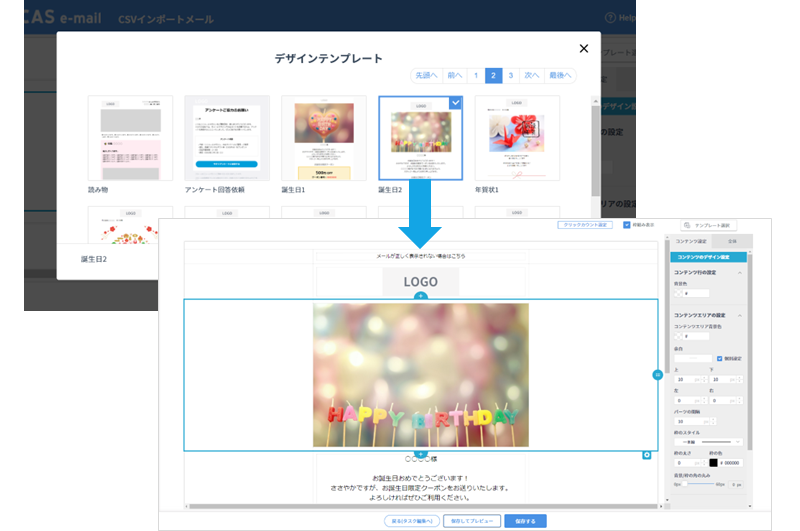Close the design template dialog

click(584, 48)
